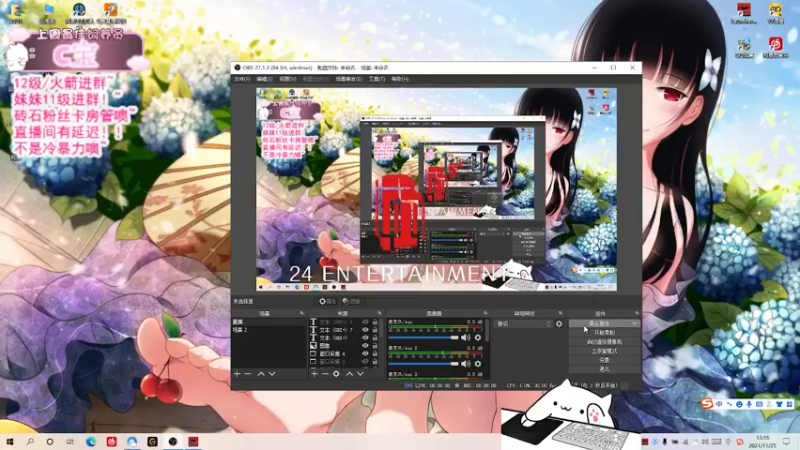Viewport: 800px width, 450px height.
Task: Select the 场景 2 scene
Action: [x=269, y=330]
